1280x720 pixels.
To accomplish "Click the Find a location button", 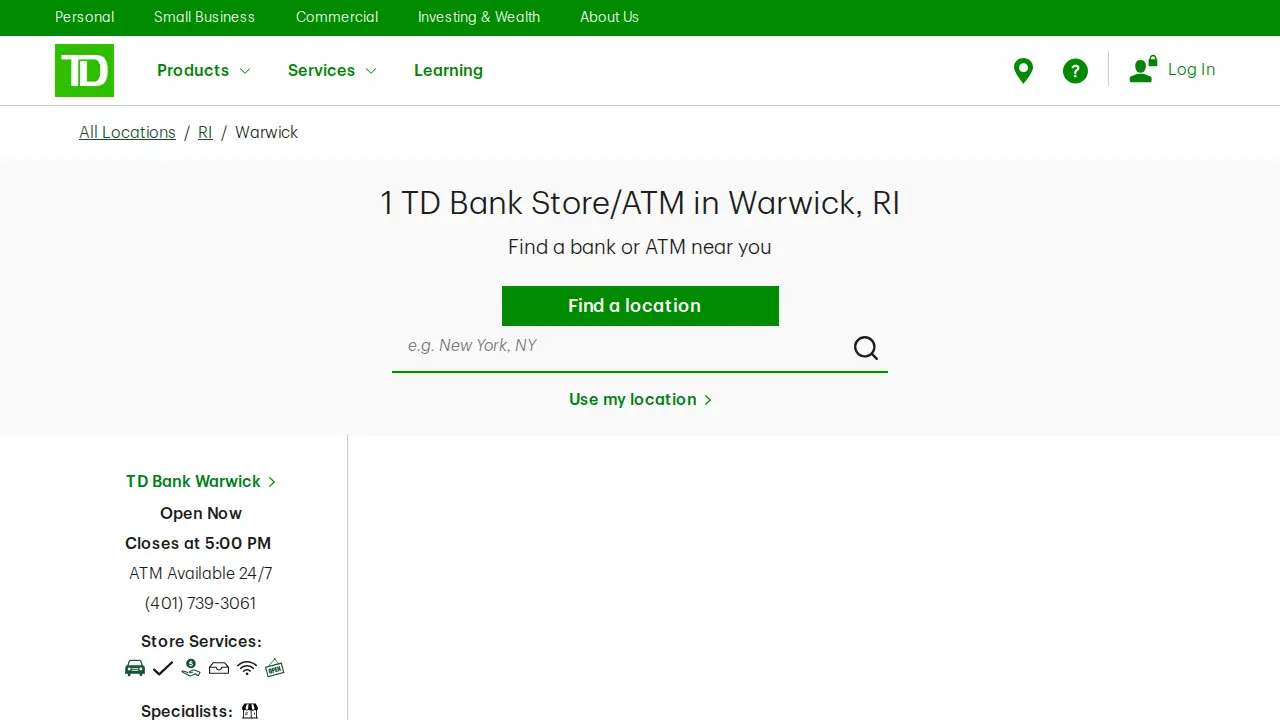I will [x=640, y=306].
